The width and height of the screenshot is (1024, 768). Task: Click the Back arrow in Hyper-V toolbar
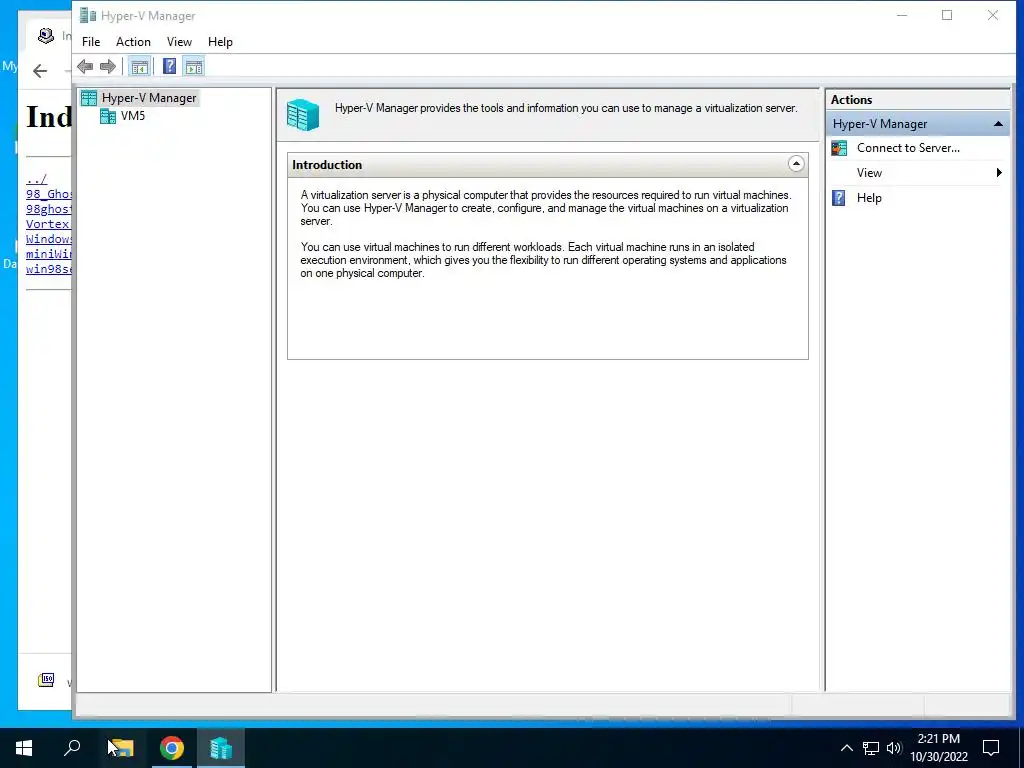pos(85,66)
